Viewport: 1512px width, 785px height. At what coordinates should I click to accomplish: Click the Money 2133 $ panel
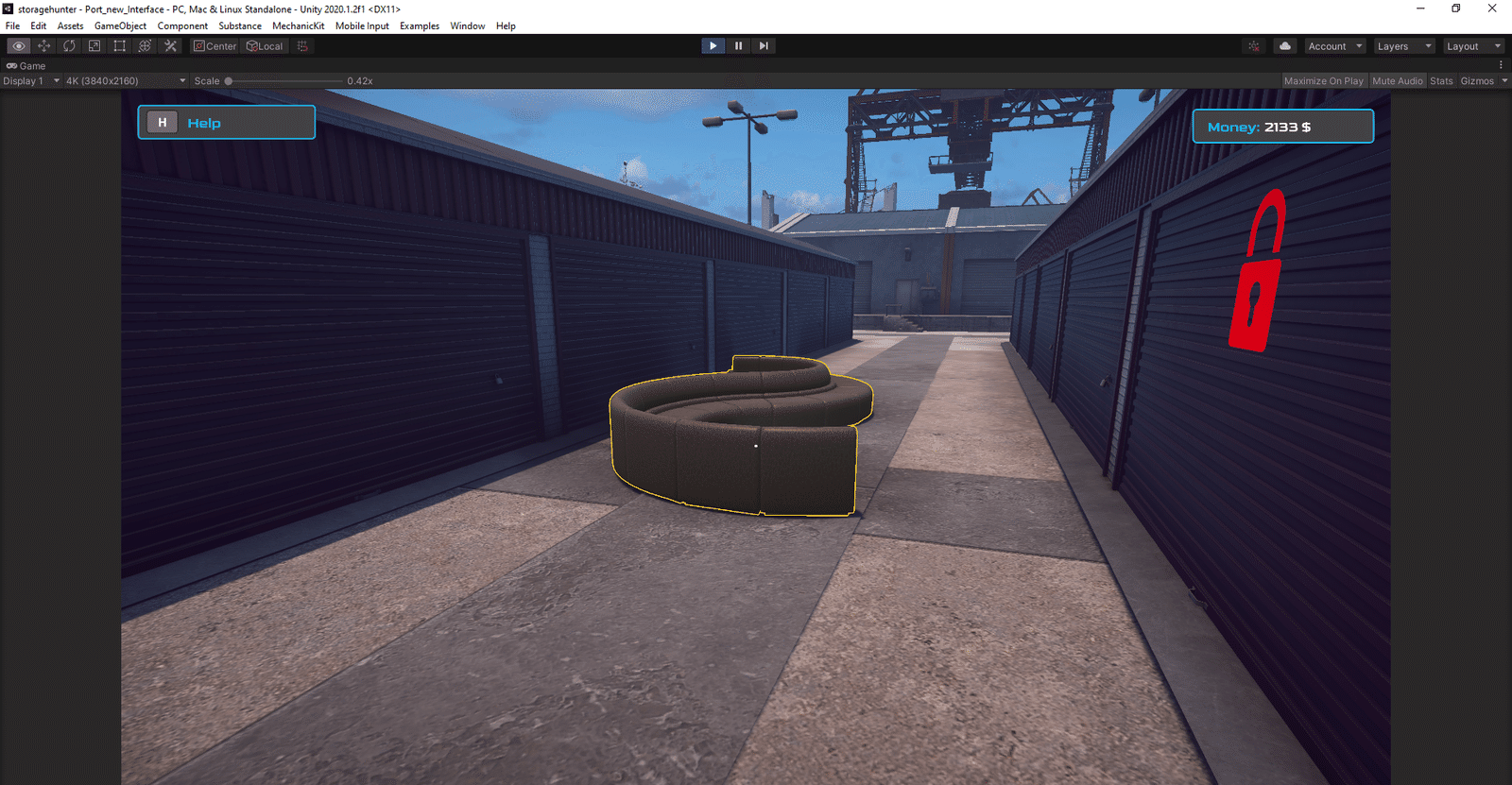[1283, 127]
